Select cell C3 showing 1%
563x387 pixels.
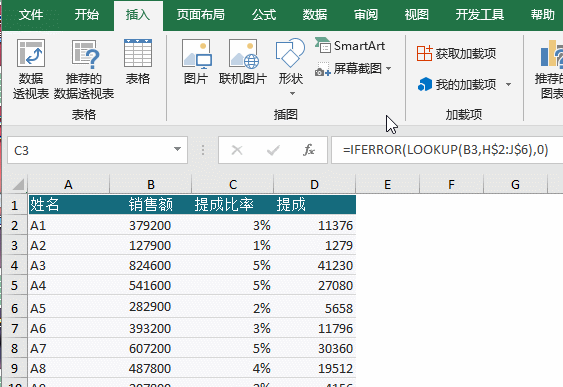(x=233, y=246)
